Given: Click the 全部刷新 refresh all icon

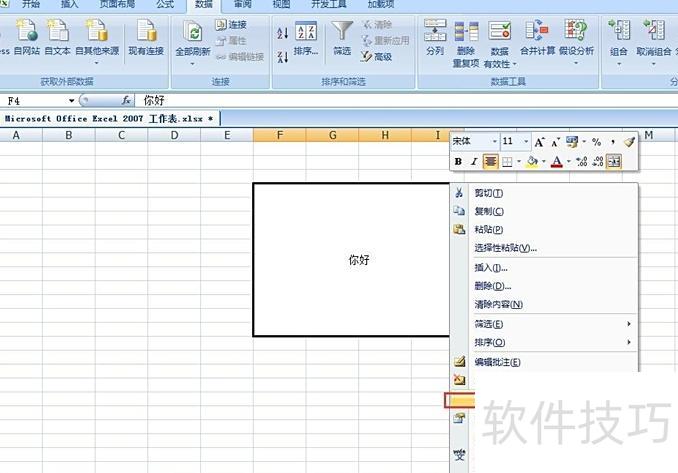Looking at the screenshot, I should click(193, 31).
